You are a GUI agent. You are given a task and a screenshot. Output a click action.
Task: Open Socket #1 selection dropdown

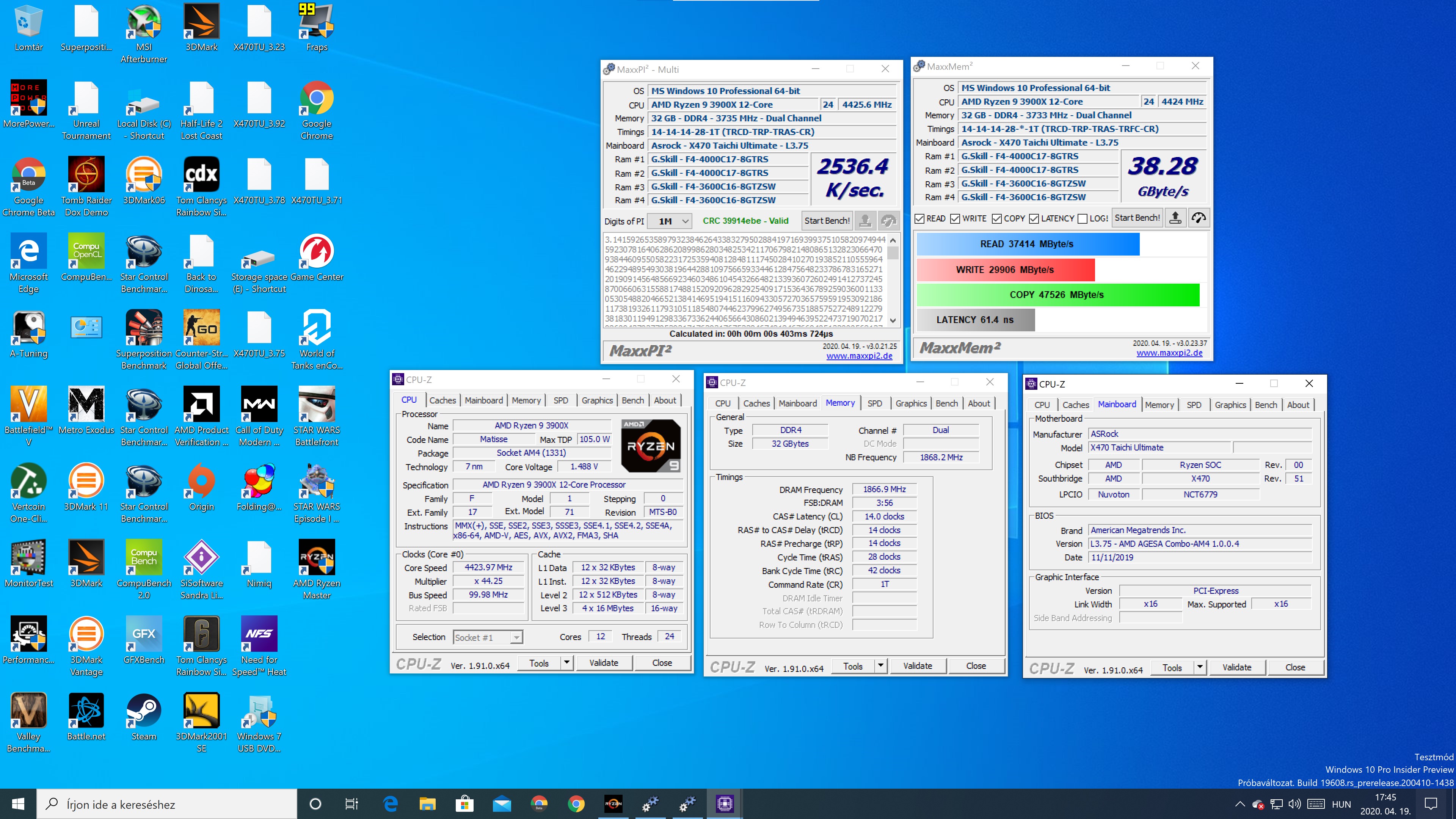pos(488,637)
